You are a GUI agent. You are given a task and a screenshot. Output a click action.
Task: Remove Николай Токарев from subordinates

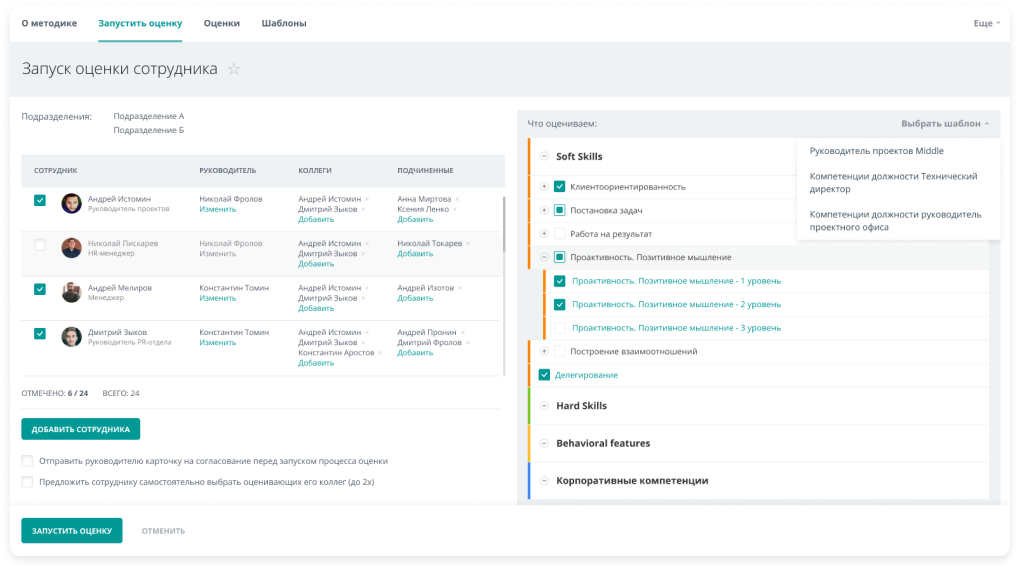[x=470, y=243]
